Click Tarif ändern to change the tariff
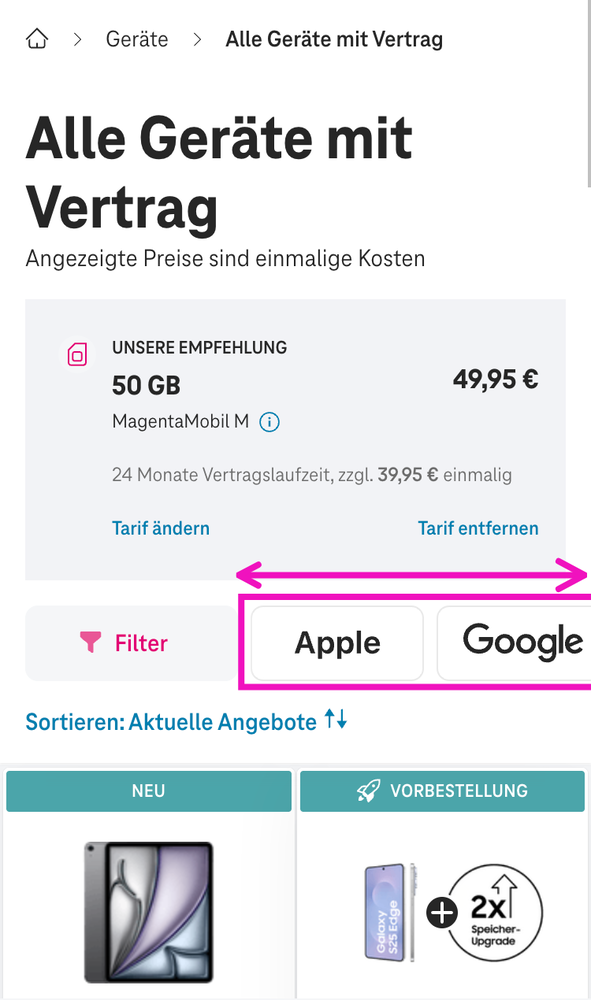The image size is (591, 1000). (160, 528)
